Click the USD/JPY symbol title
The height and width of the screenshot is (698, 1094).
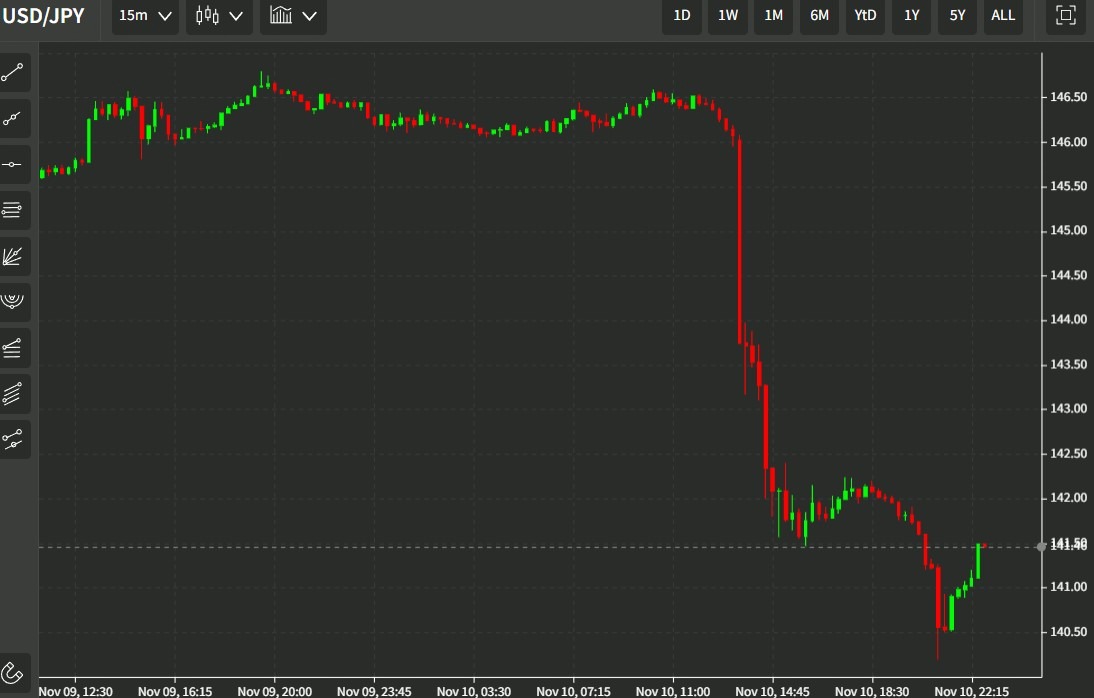click(x=43, y=15)
